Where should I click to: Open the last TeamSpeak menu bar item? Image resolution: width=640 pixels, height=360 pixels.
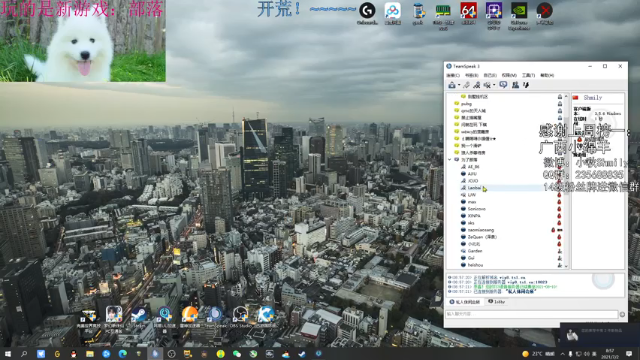[x=547, y=75]
